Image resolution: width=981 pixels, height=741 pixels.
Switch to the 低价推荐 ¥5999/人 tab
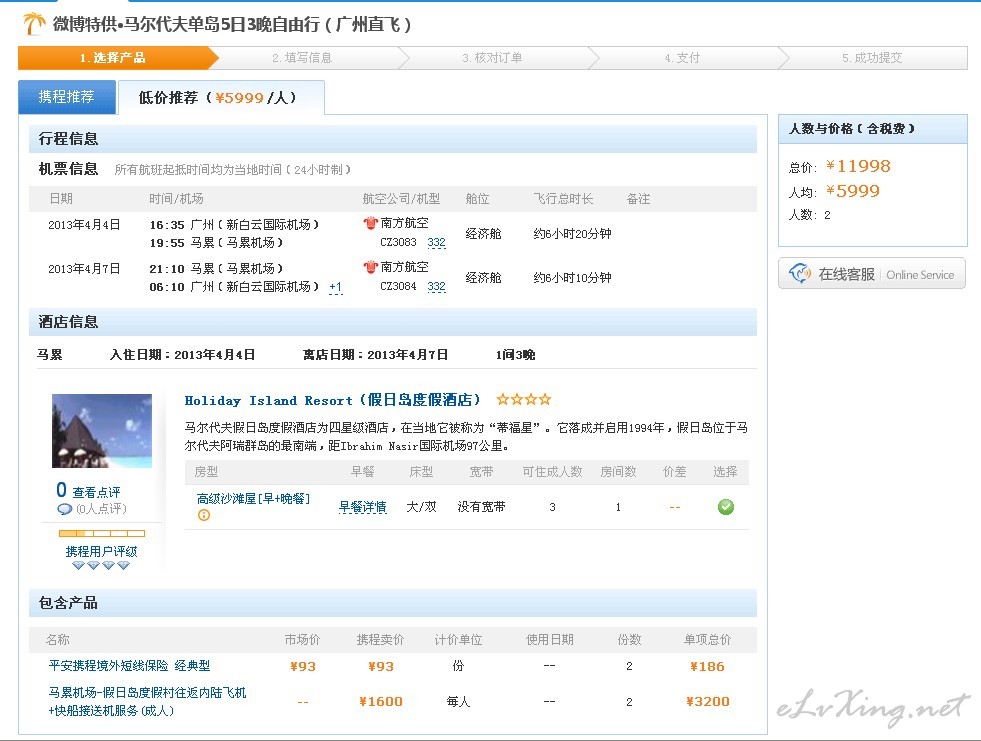click(221, 98)
